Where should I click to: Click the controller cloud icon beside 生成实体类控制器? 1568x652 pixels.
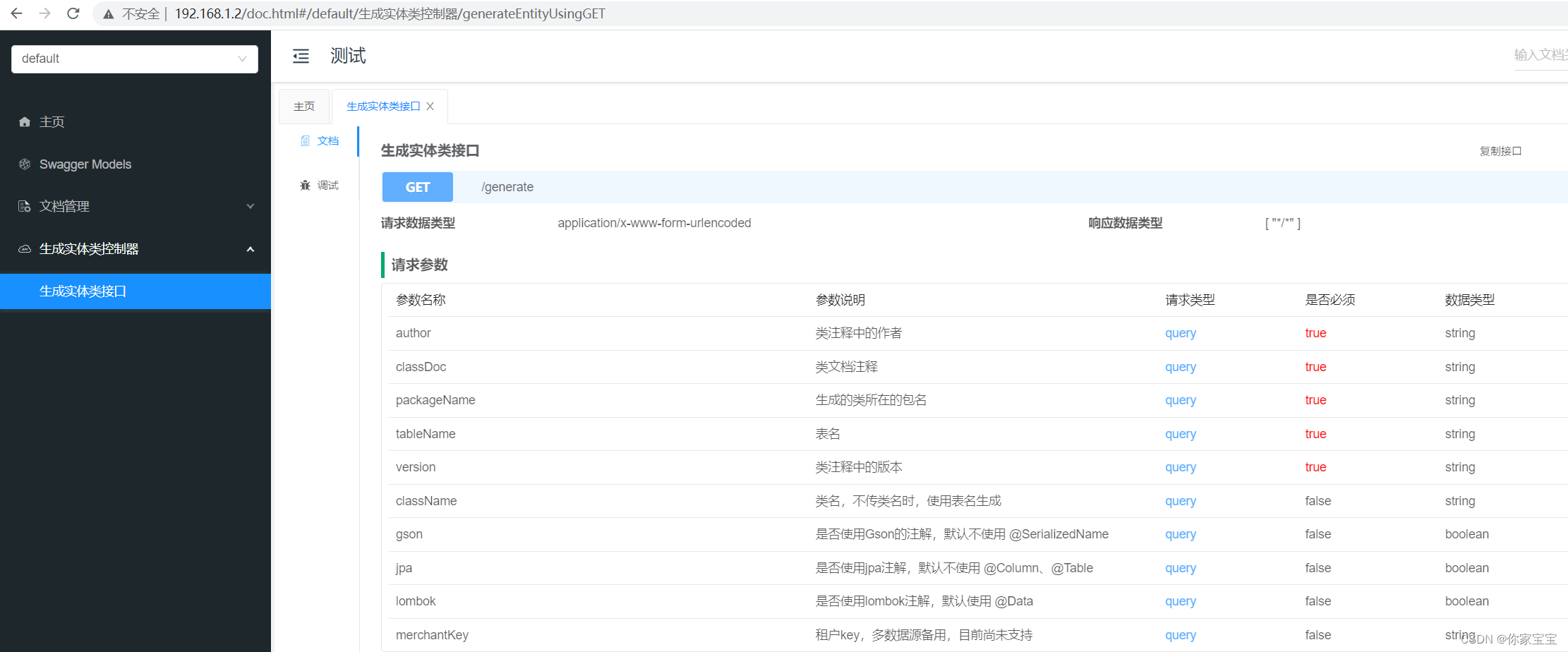(25, 248)
